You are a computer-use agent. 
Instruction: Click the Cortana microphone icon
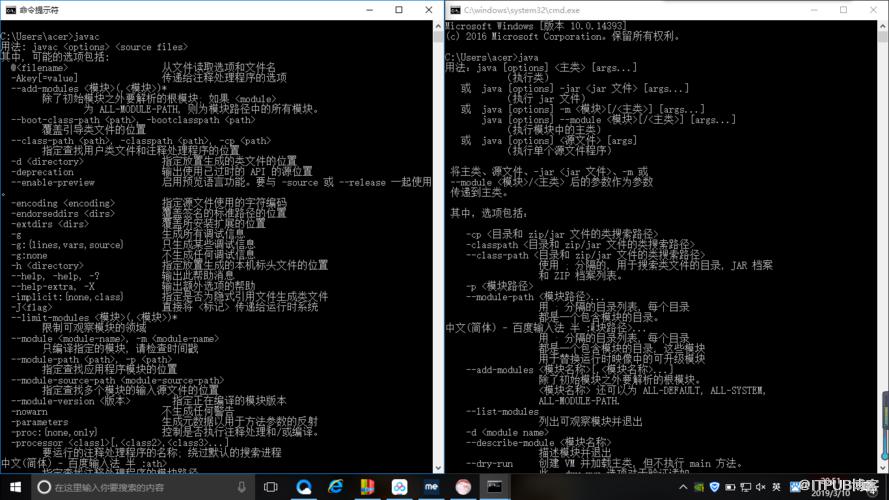click(242, 487)
